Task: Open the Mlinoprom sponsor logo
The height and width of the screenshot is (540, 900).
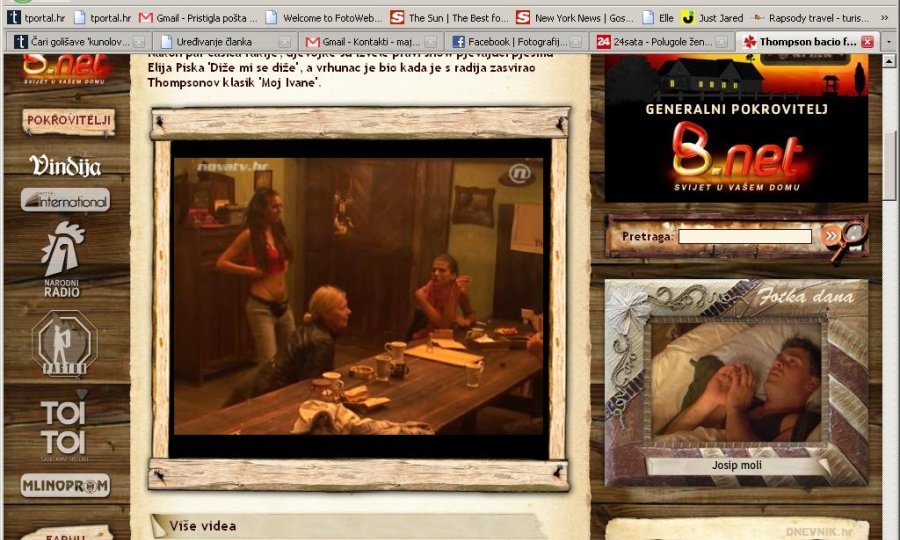Action: pyautogui.click(x=65, y=486)
